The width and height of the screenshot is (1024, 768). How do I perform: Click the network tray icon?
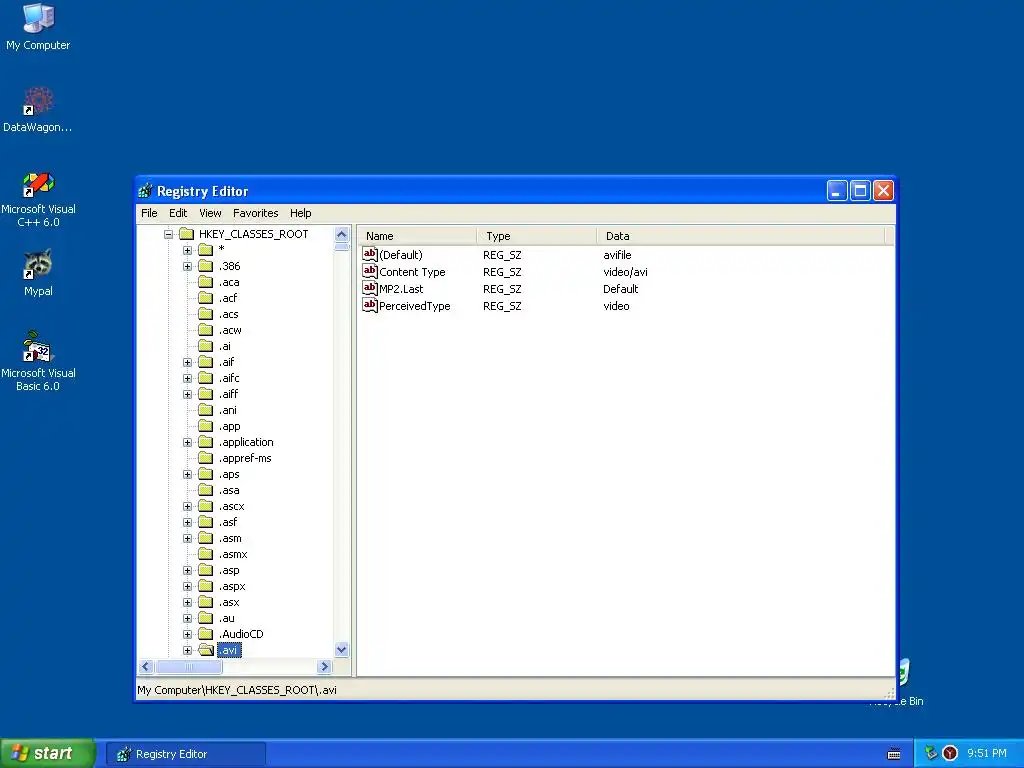pos(931,753)
